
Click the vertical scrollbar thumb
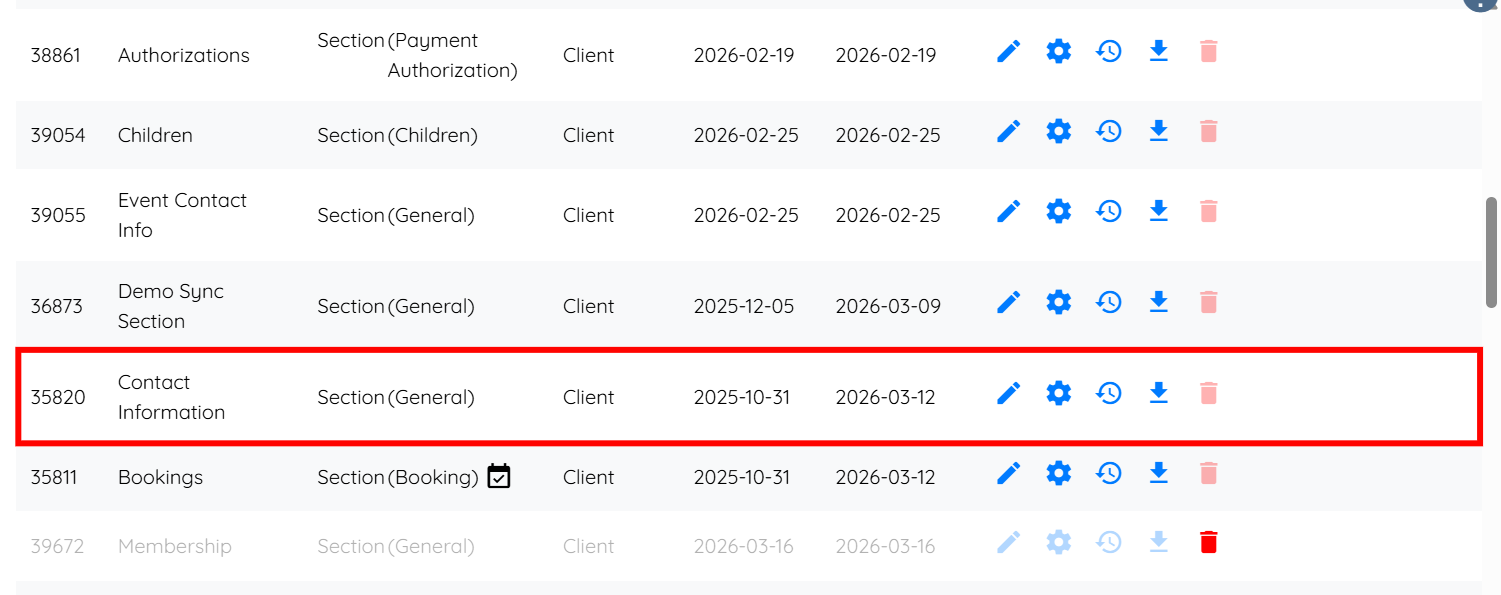click(1491, 254)
